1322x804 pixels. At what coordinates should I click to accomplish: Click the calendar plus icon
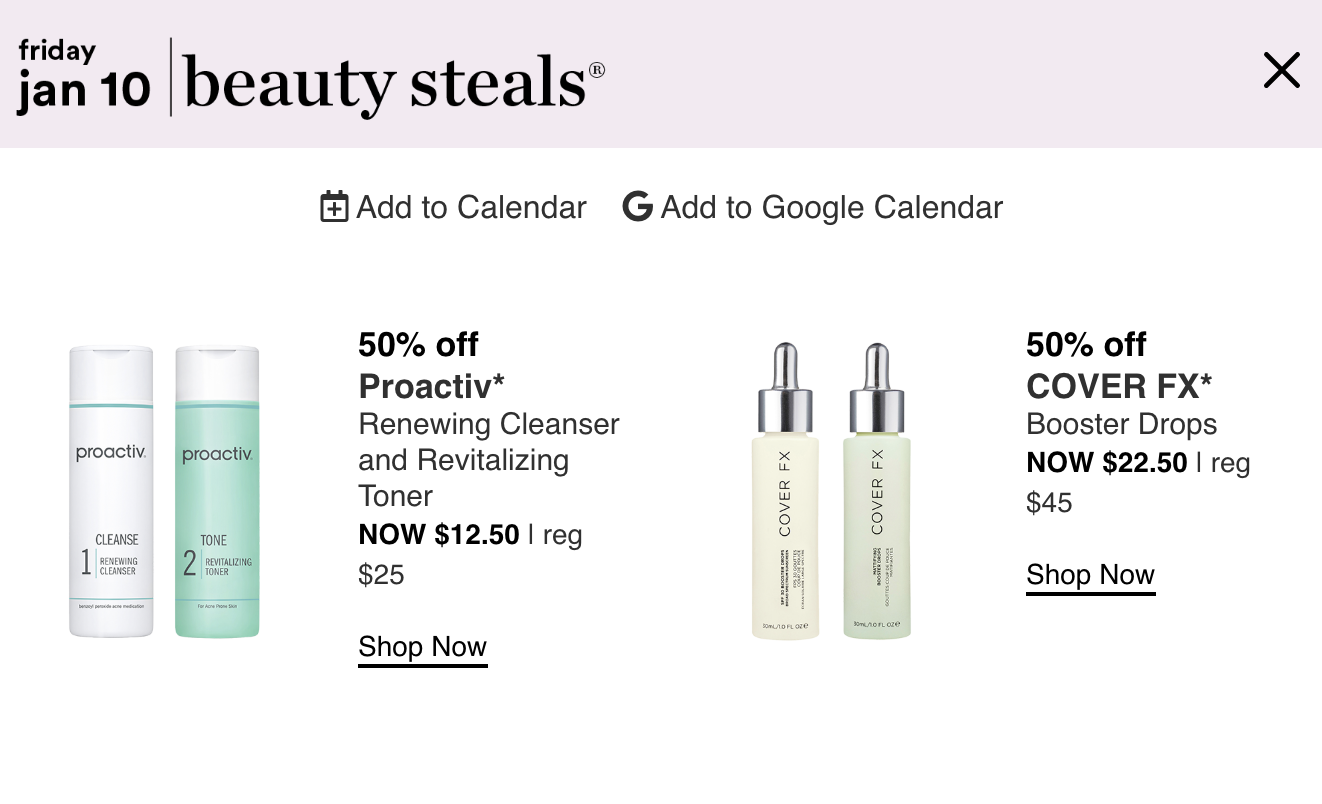[334, 207]
